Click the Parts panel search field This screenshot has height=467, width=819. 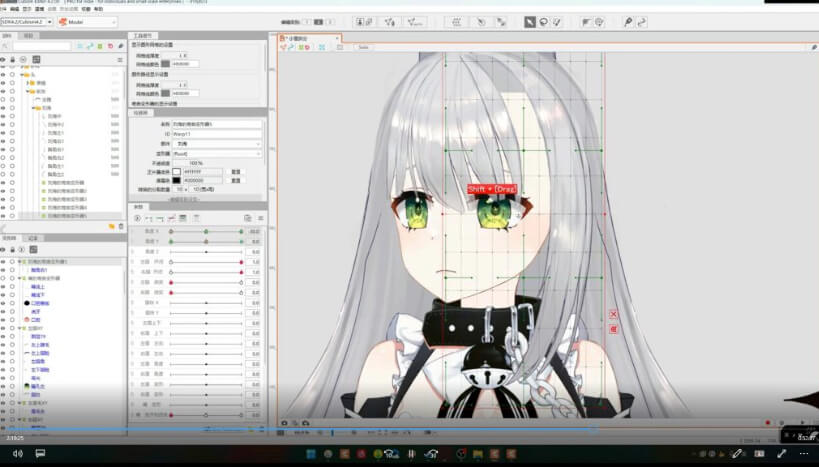point(41,46)
